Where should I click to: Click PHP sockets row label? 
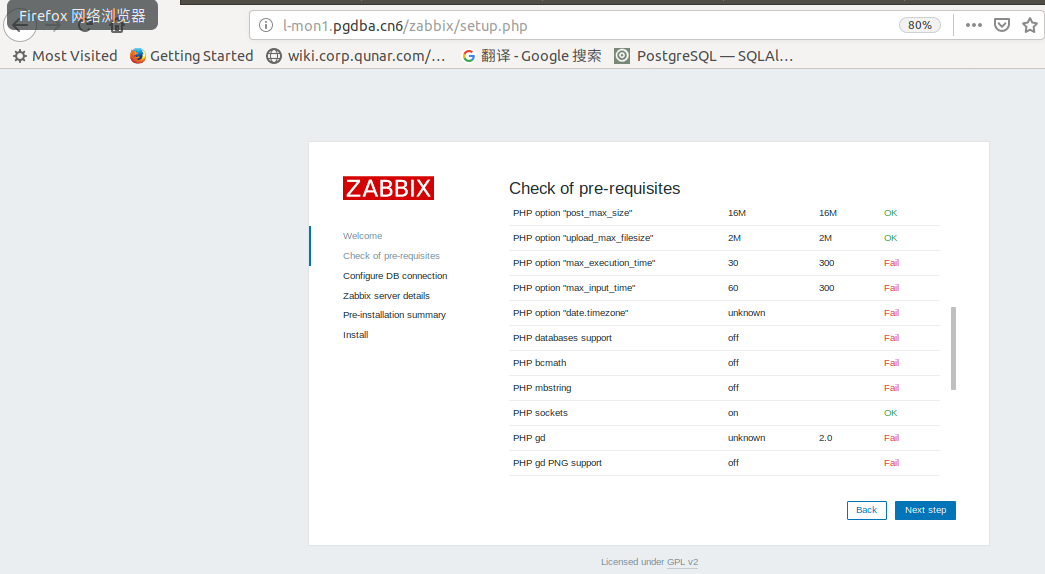[540, 413]
